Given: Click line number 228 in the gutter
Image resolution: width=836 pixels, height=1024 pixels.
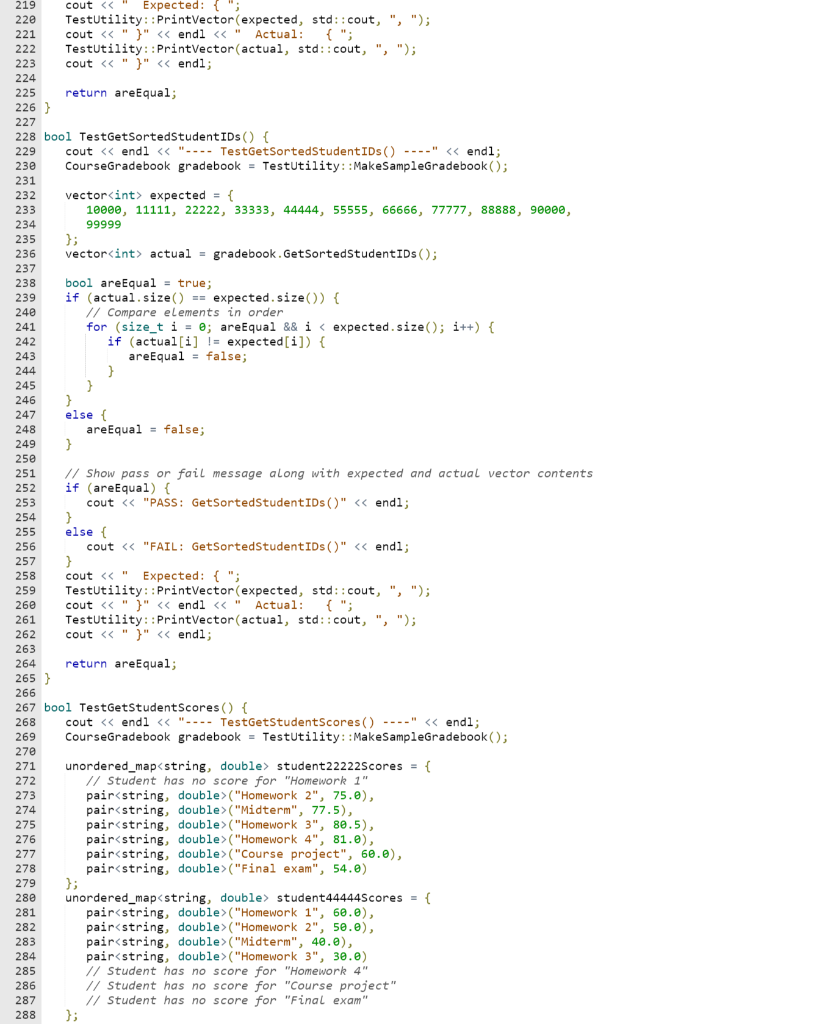Looking at the screenshot, I should 28,136.
